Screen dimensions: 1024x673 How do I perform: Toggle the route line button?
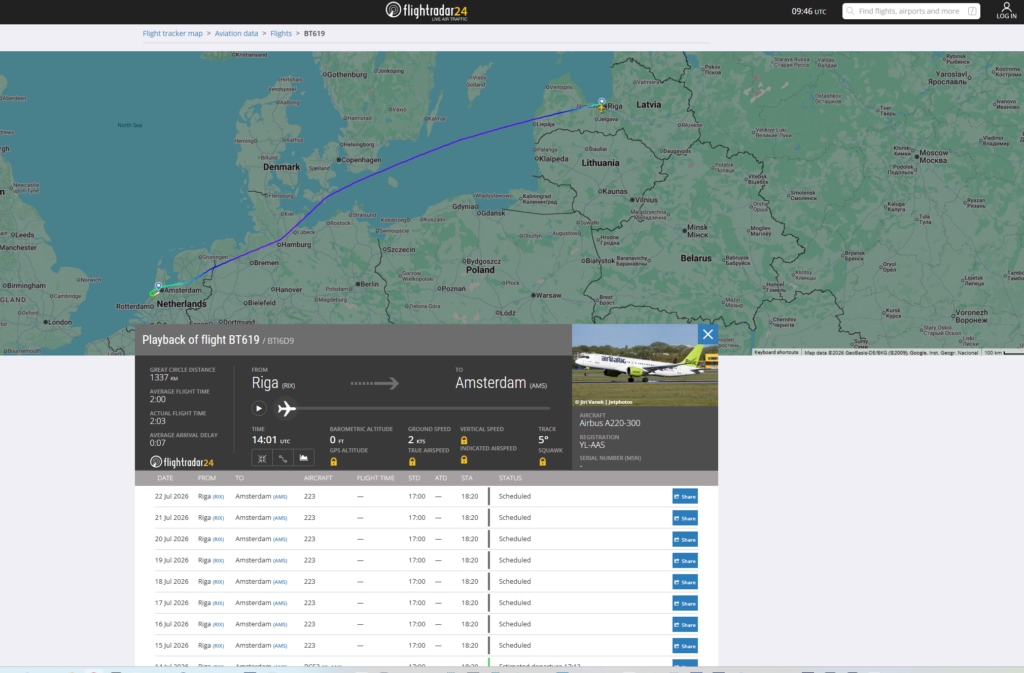pos(283,458)
